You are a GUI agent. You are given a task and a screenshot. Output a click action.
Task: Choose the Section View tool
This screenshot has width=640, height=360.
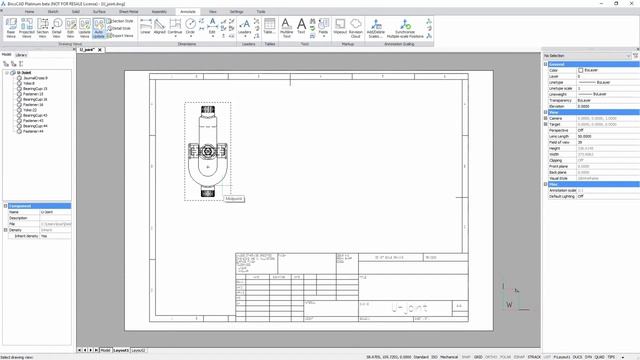42,28
